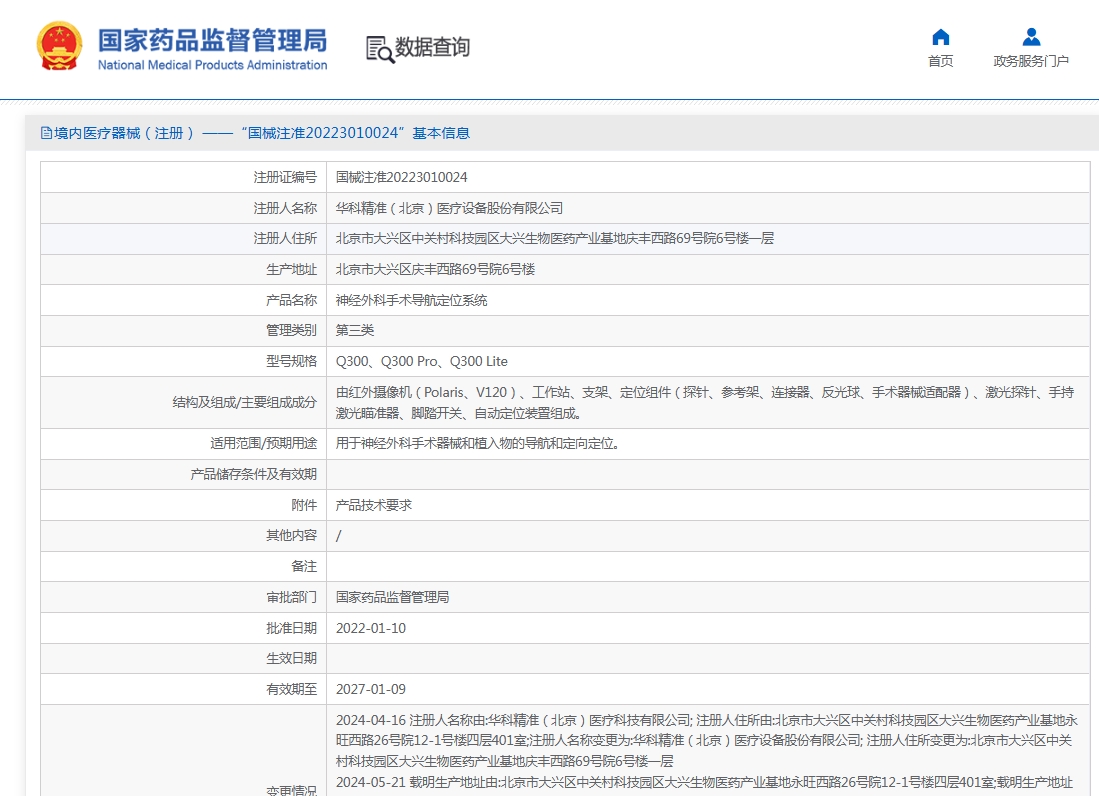1099x796 pixels.
Task: Click the intended use text 用于神经外科手术器械
Action: 477,444
